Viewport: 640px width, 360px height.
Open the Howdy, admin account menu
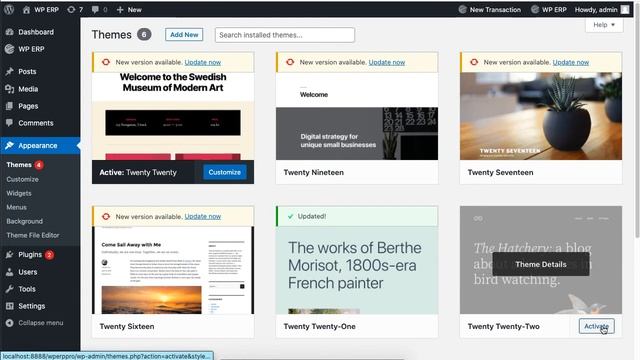[602, 9]
